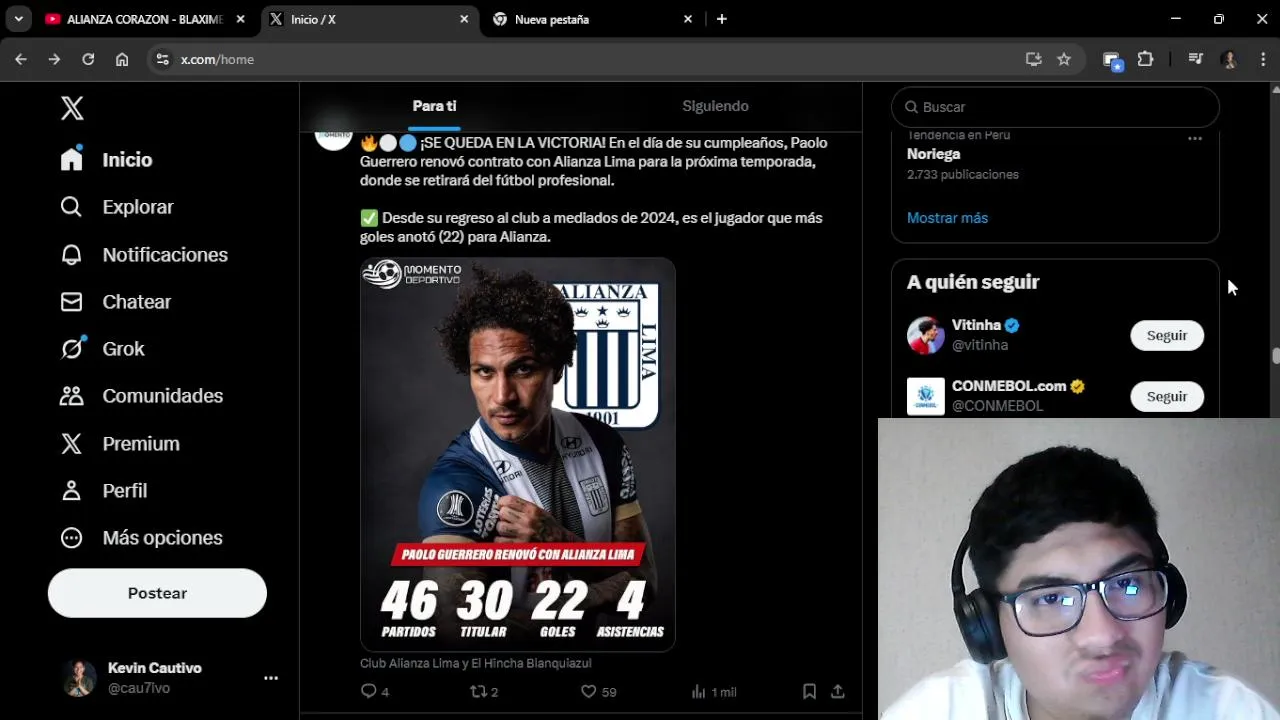Close the Nueva pestaña tab
This screenshot has height=720, width=1280.
(x=688, y=19)
